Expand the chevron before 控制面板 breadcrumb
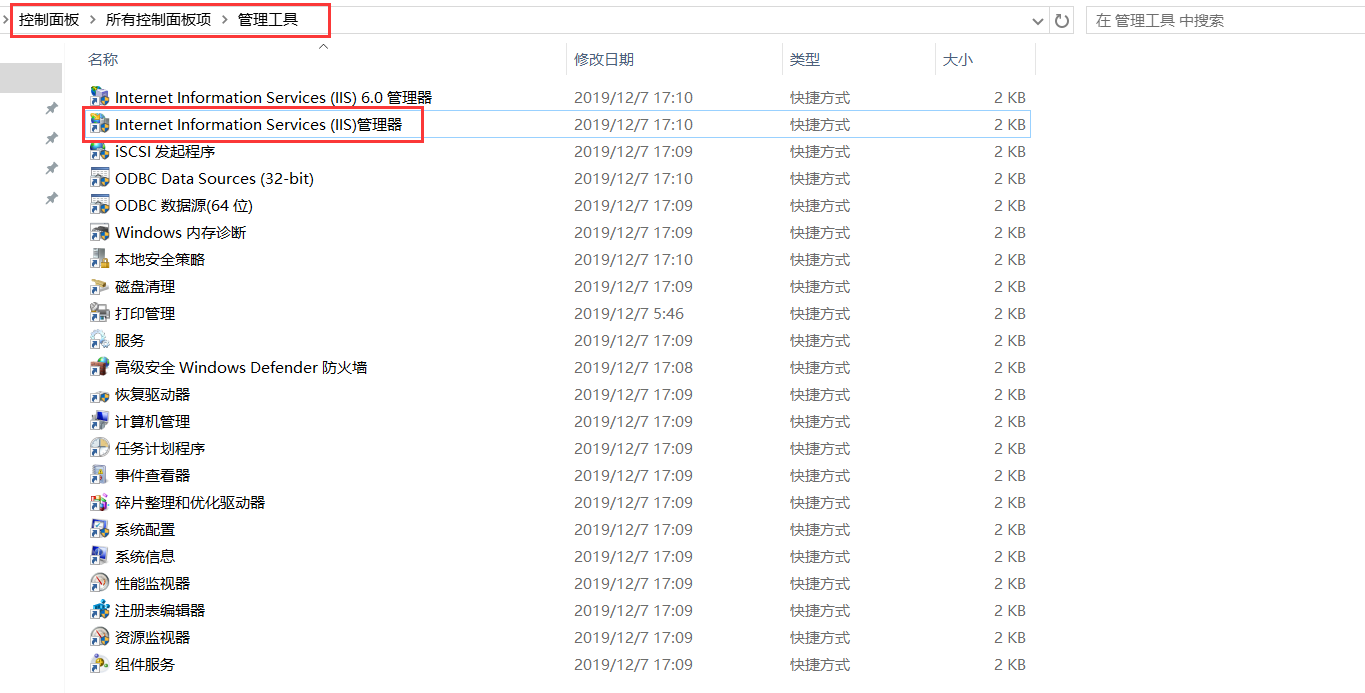Viewport: 1365px width, 693px height. pyautogui.click(x=7, y=19)
